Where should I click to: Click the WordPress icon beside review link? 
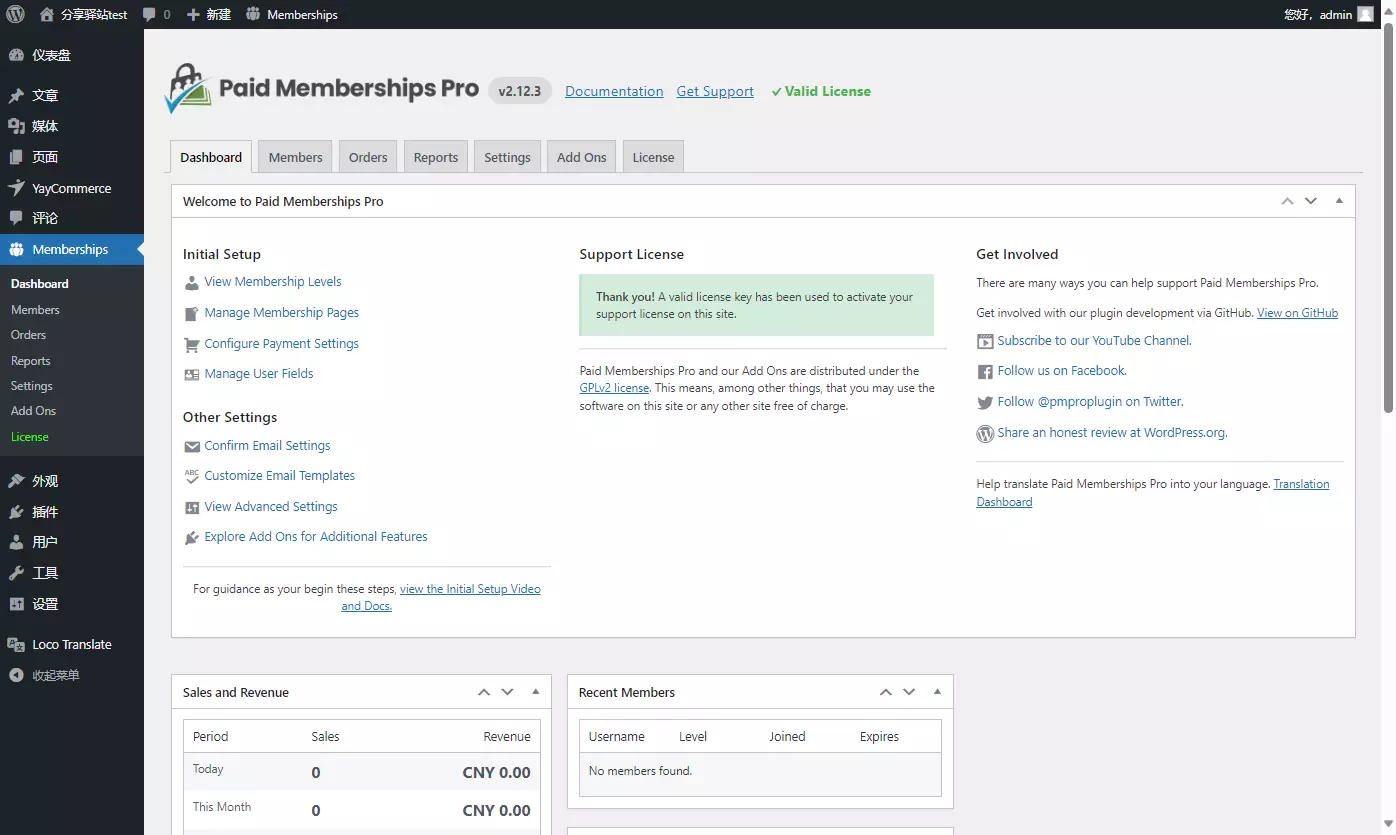point(985,433)
